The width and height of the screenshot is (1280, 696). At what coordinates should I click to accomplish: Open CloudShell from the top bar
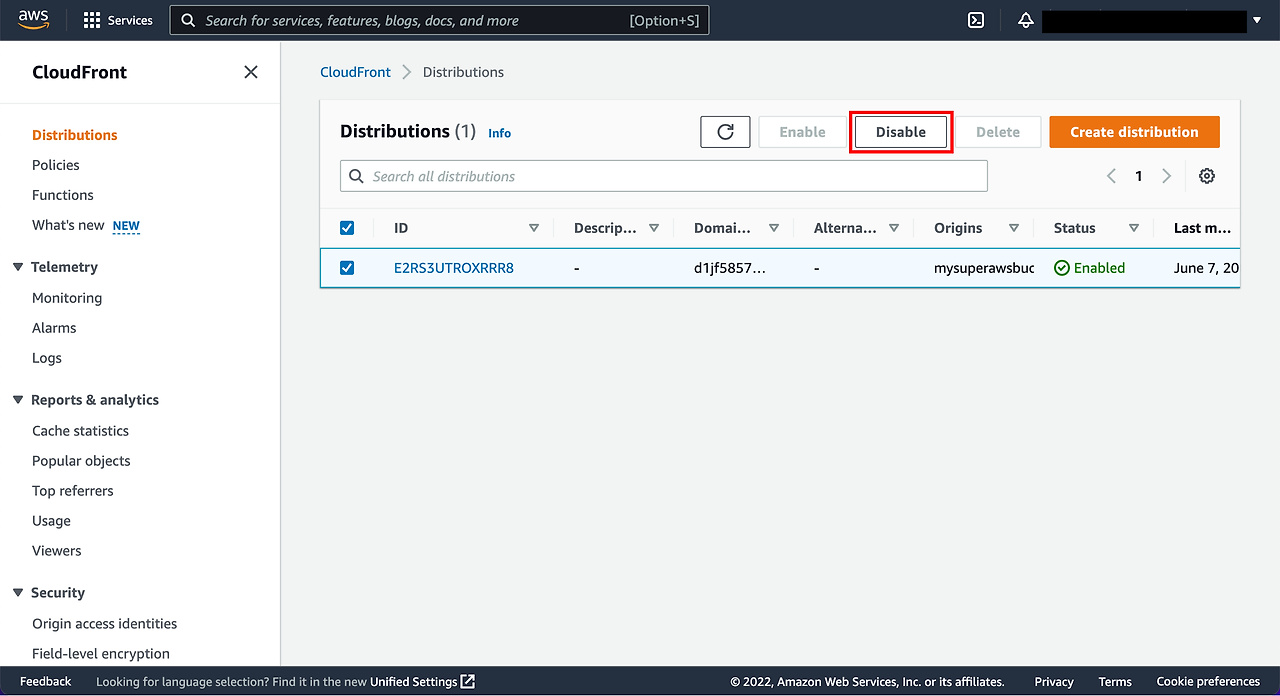[975, 19]
